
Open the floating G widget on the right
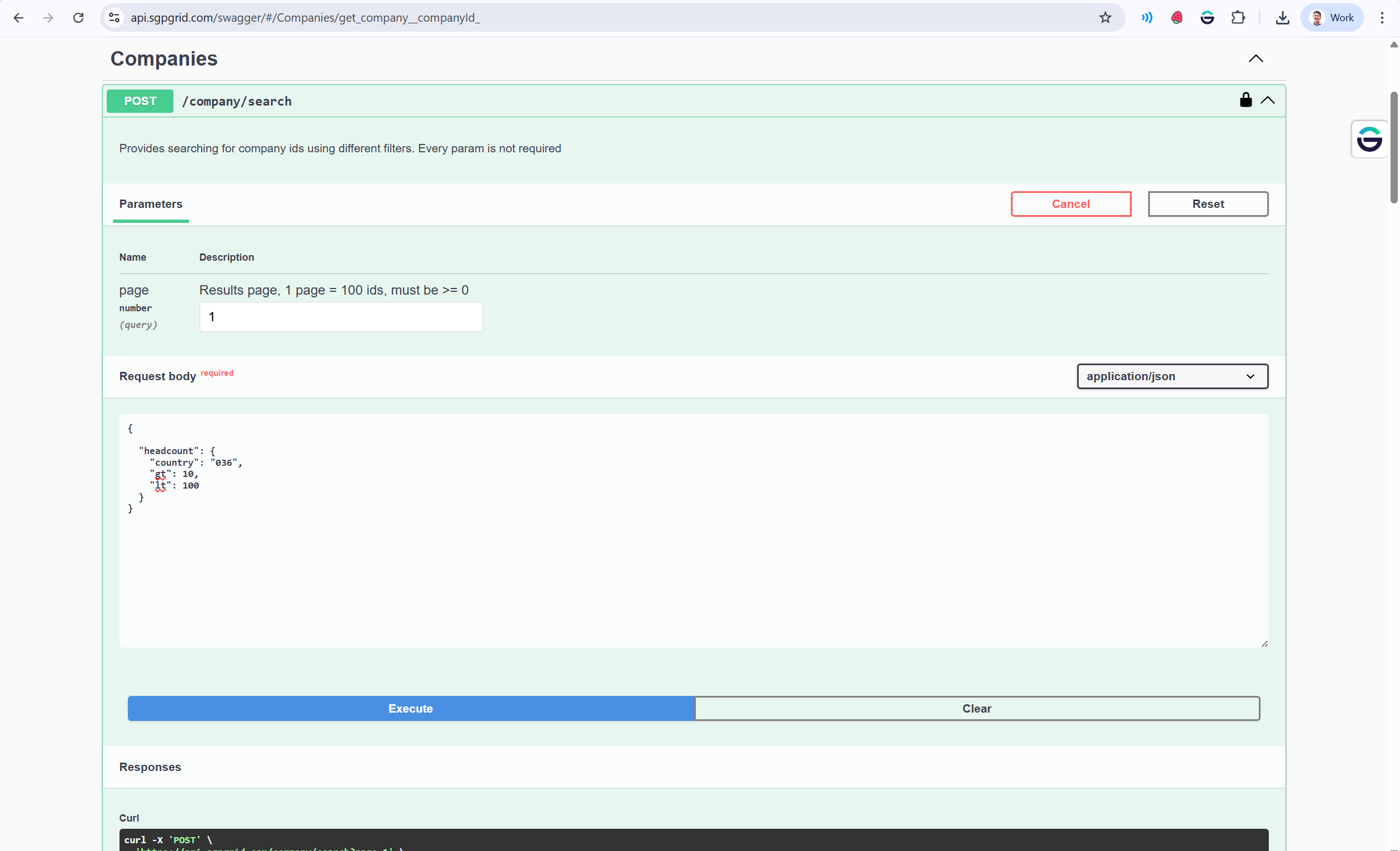1369,139
